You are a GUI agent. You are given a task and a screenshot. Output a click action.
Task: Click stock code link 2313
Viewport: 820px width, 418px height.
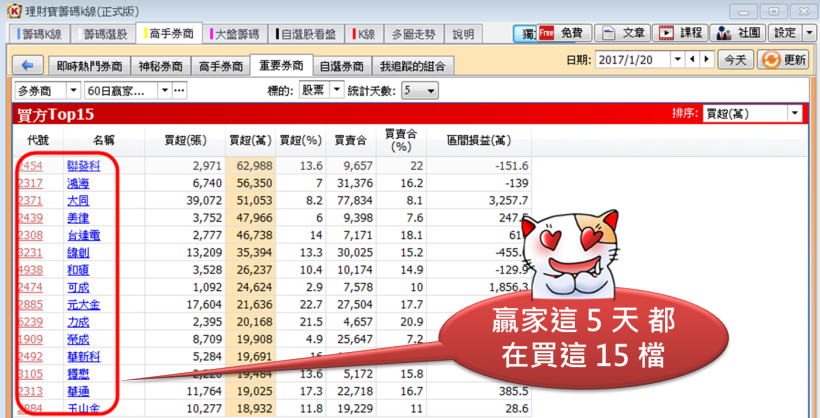pyautogui.click(x=30, y=391)
